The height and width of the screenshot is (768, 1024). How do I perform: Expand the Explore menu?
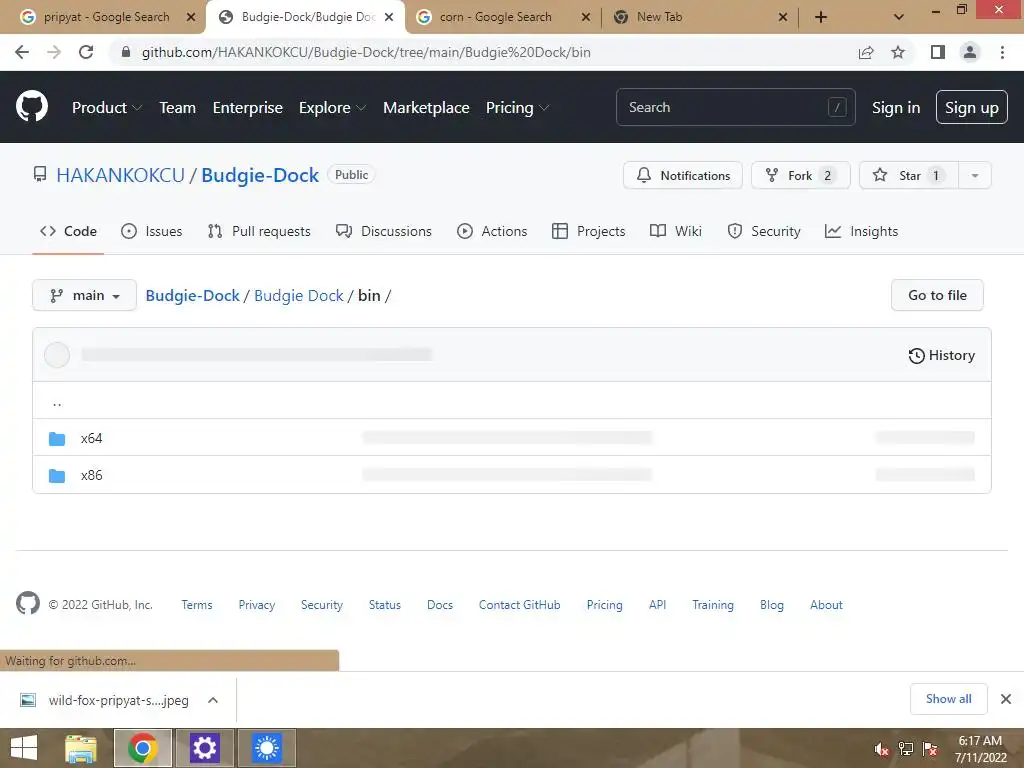pyautogui.click(x=332, y=108)
